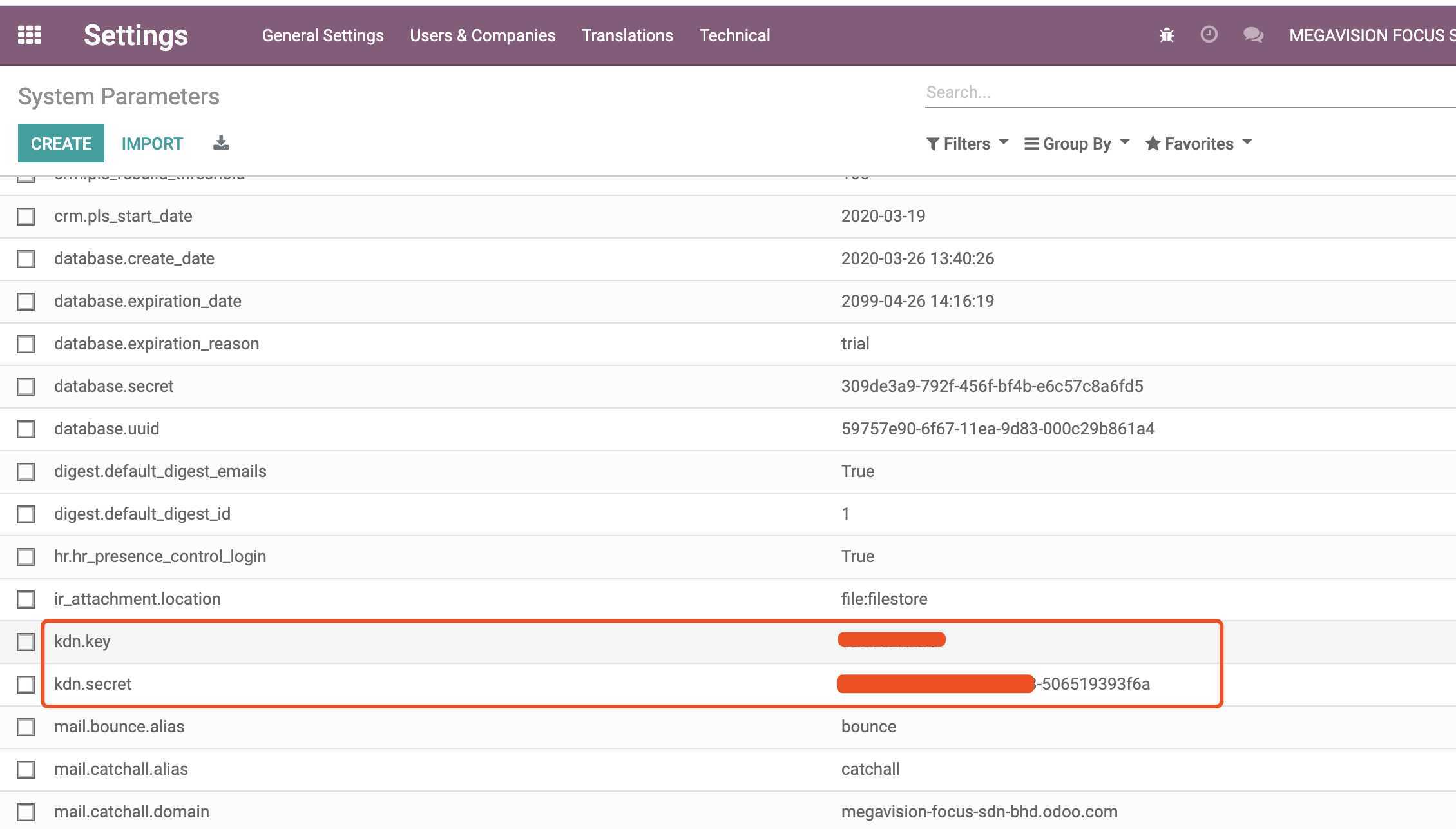This screenshot has width=1456, height=829.
Task: Click the Group By list icon
Action: (x=1031, y=144)
